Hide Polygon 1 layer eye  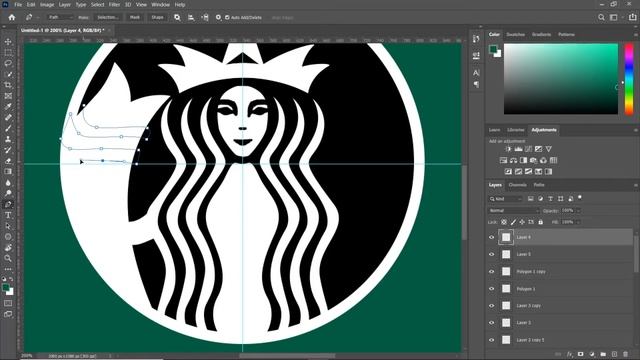[491, 289]
